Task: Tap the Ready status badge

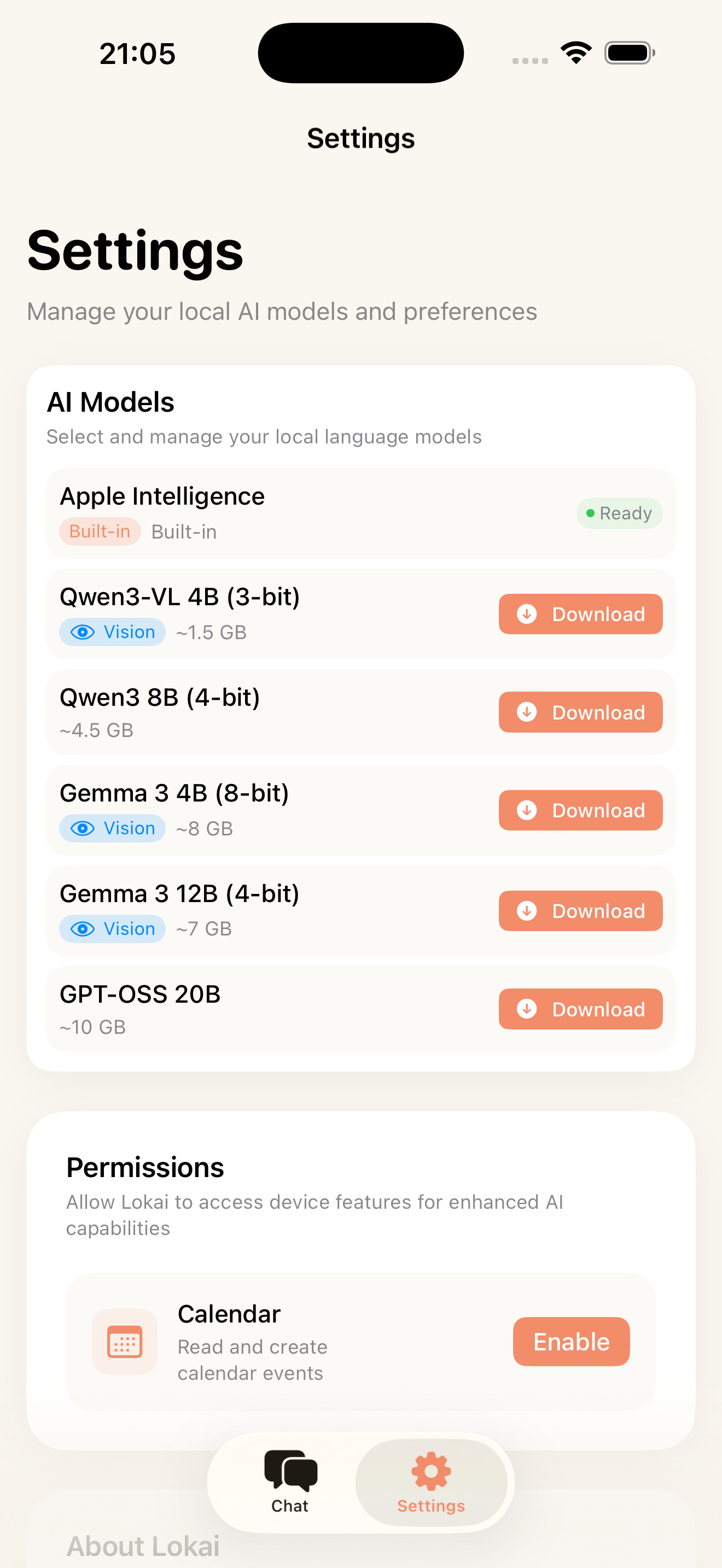Action: pos(619,513)
